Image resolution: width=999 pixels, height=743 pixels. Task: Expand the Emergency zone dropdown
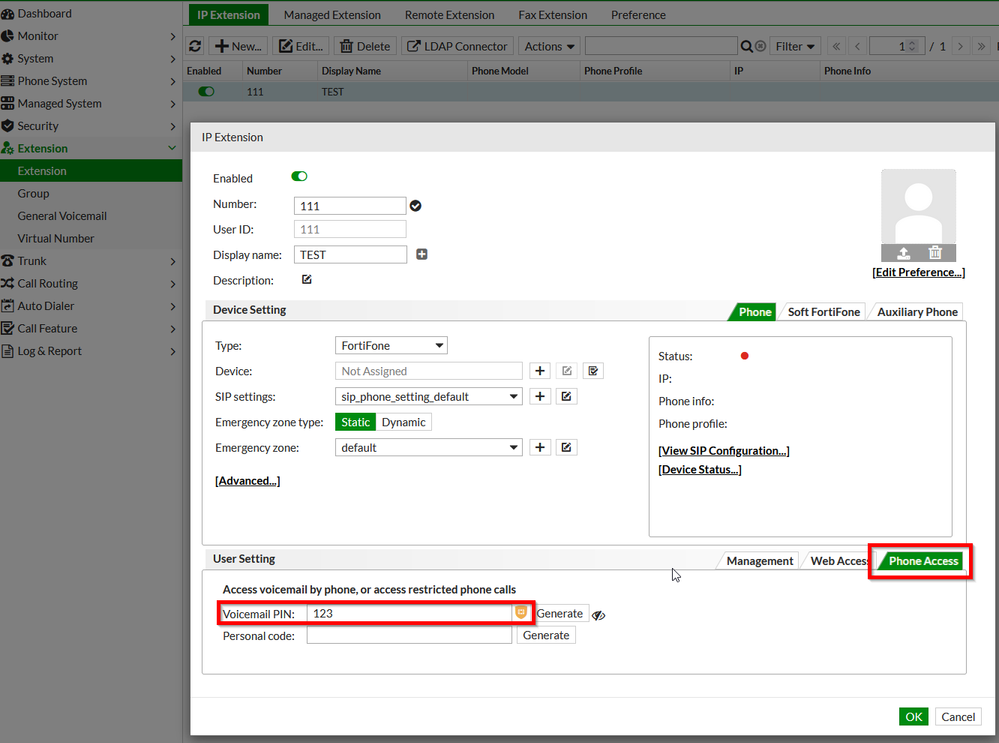pyautogui.click(x=428, y=448)
